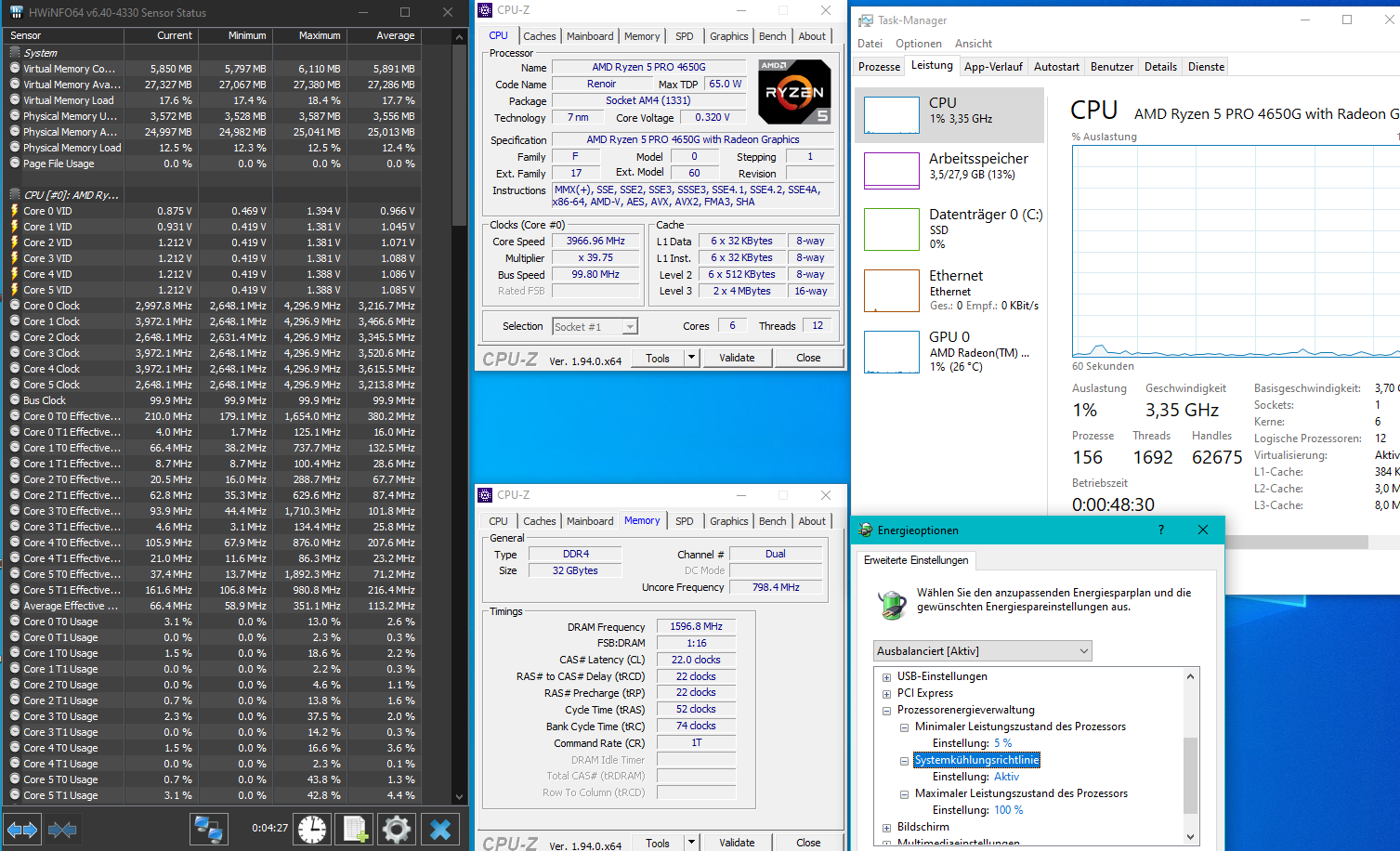Start logging with HWiNFO log file icon
This screenshot has height=851, width=1400.
pos(355,829)
